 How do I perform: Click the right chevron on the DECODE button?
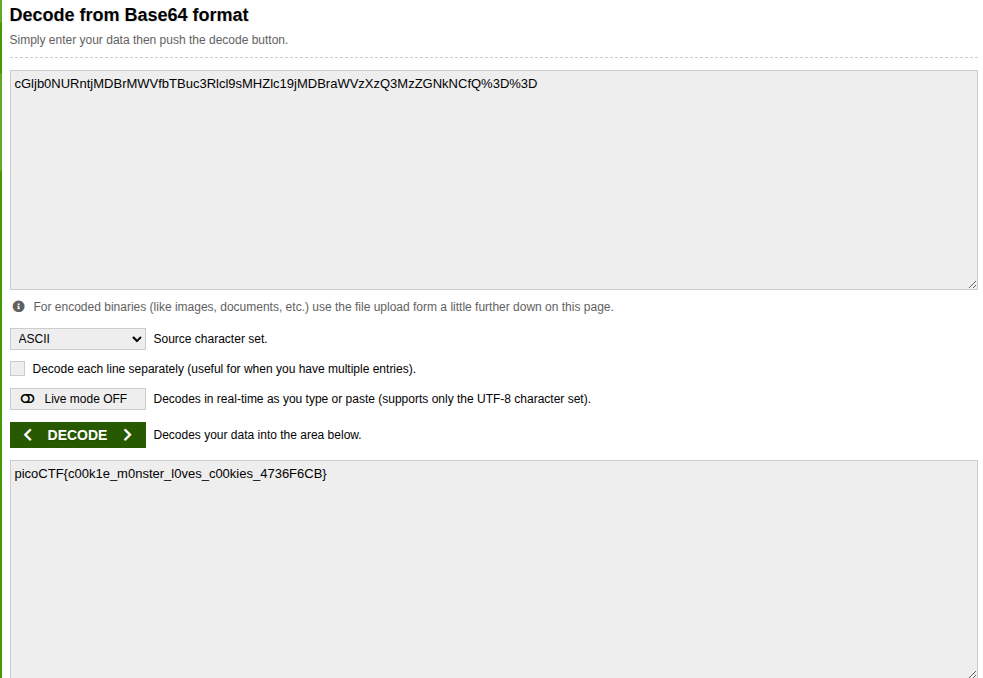point(127,435)
